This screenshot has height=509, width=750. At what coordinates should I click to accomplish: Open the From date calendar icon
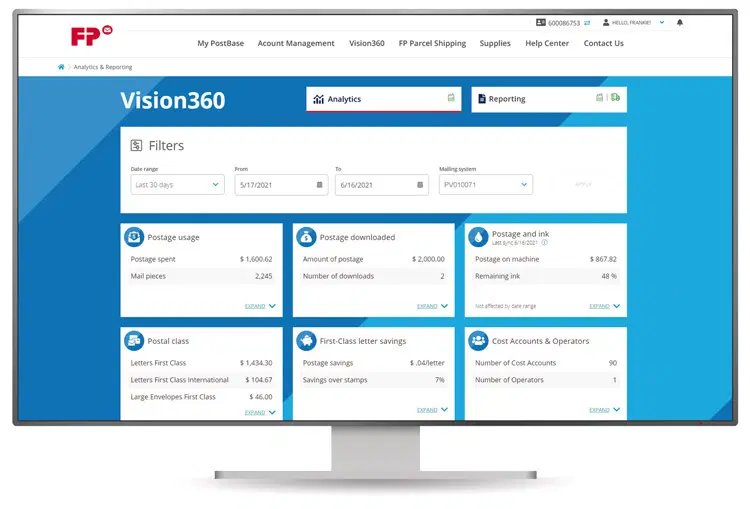320,185
